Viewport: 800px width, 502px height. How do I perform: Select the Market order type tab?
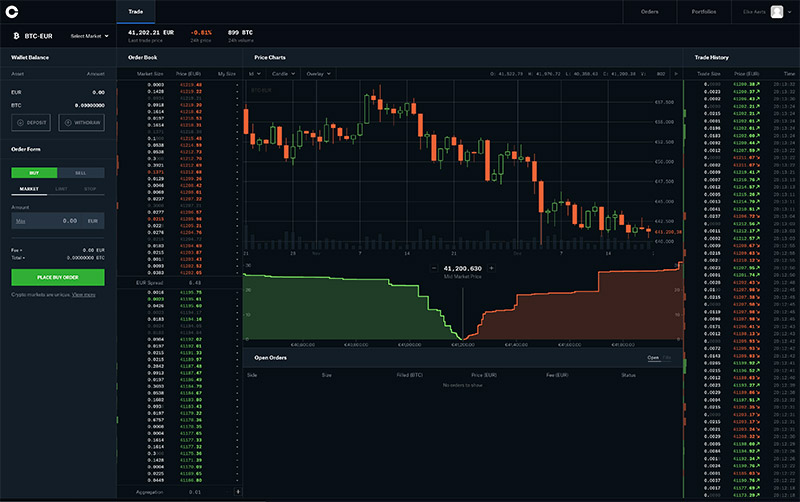point(29,189)
